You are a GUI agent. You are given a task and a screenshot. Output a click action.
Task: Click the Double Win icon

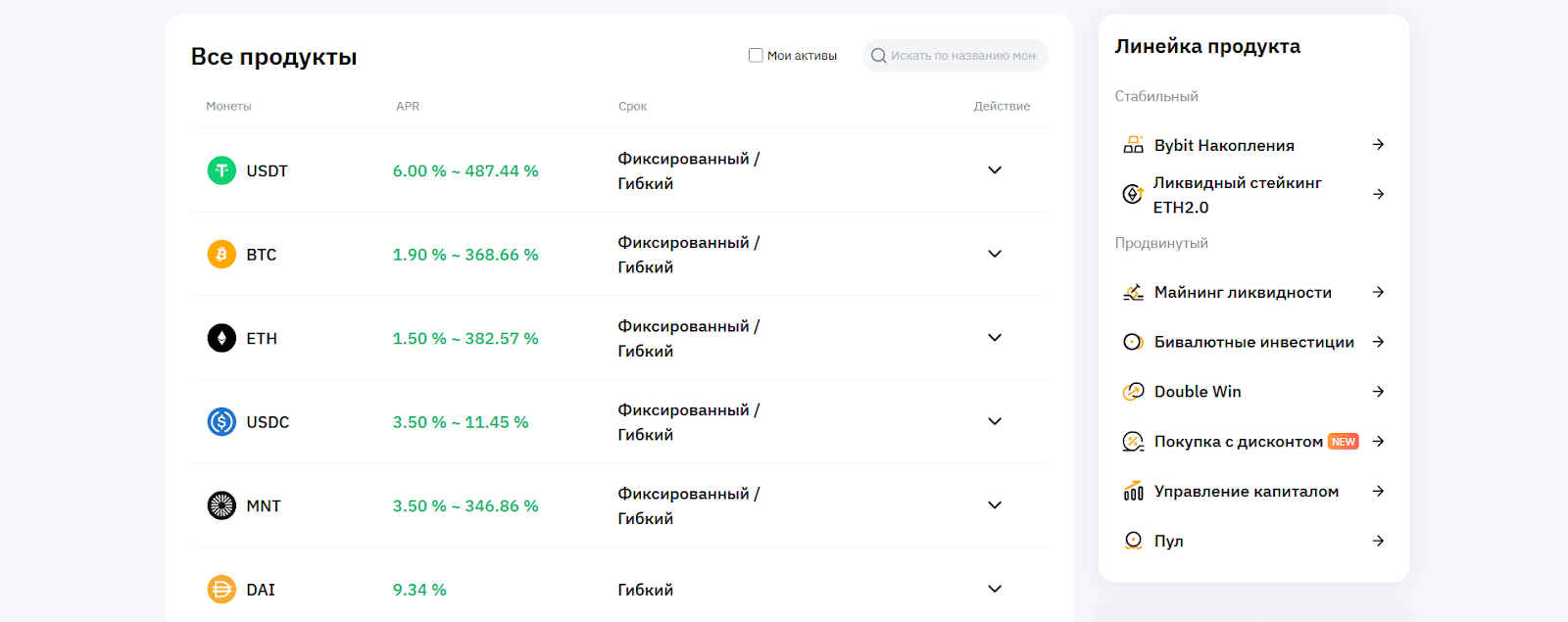coord(1133,392)
